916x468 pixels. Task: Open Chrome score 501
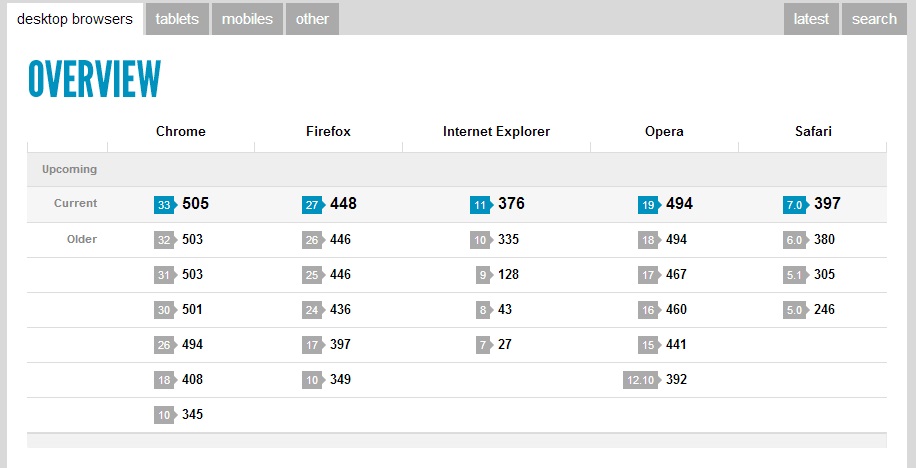[192, 310]
